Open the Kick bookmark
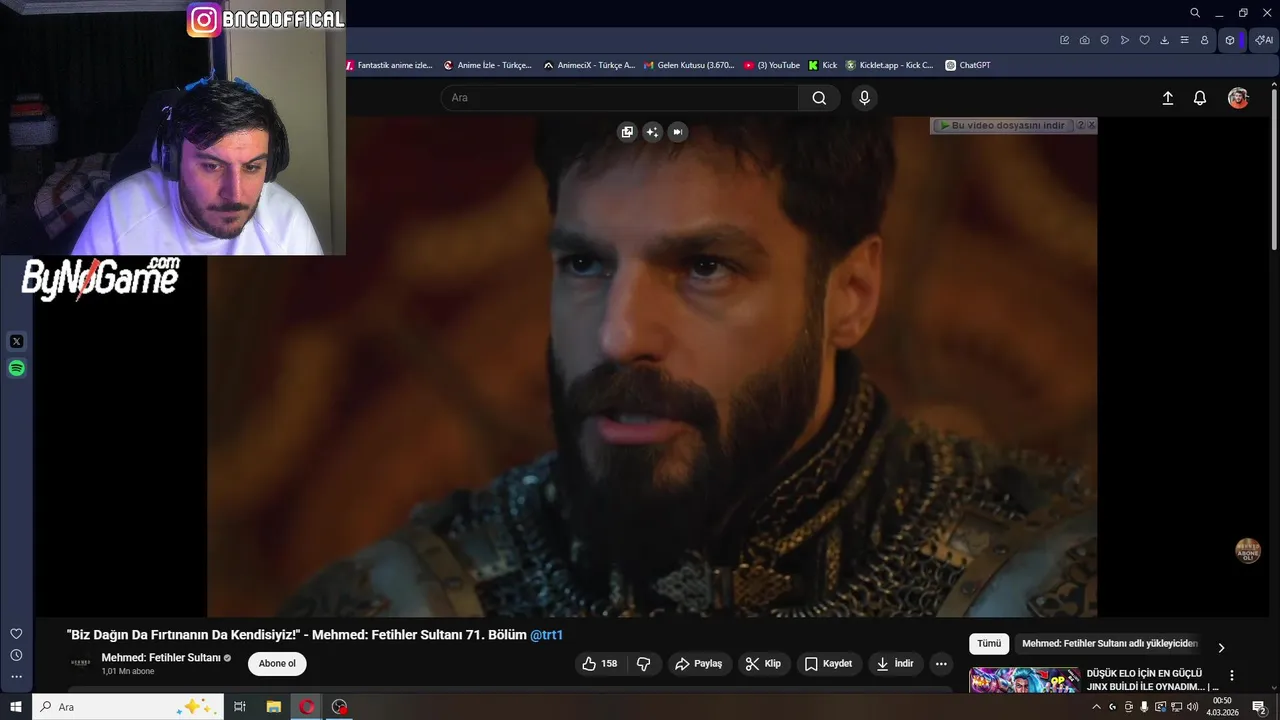The width and height of the screenshot is (1280, 720). coord(823,65)
